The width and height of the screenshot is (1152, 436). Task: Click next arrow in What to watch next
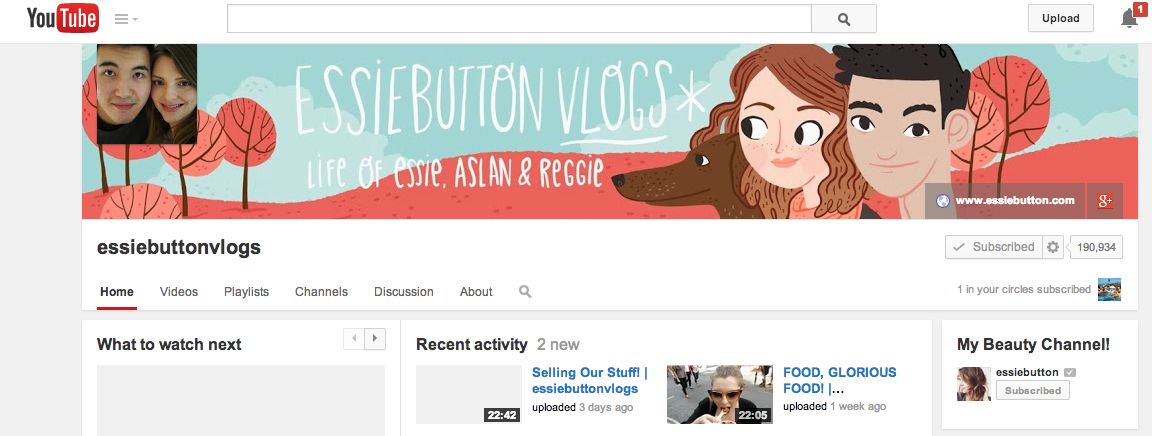pos(375,338)
